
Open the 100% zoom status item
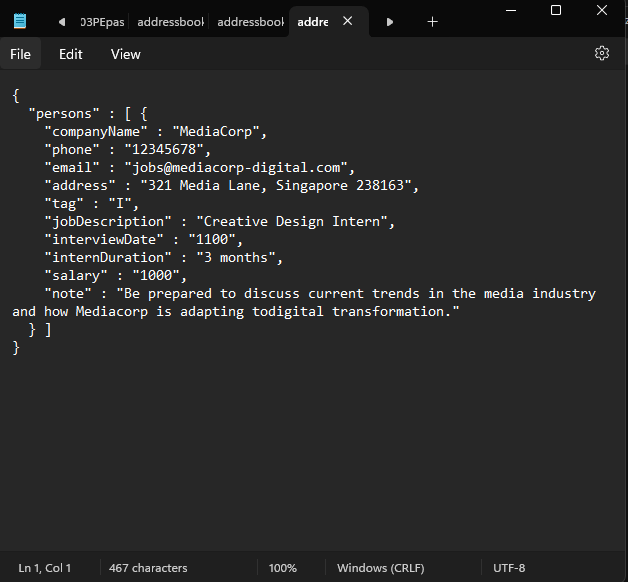(x=282, y=568)
